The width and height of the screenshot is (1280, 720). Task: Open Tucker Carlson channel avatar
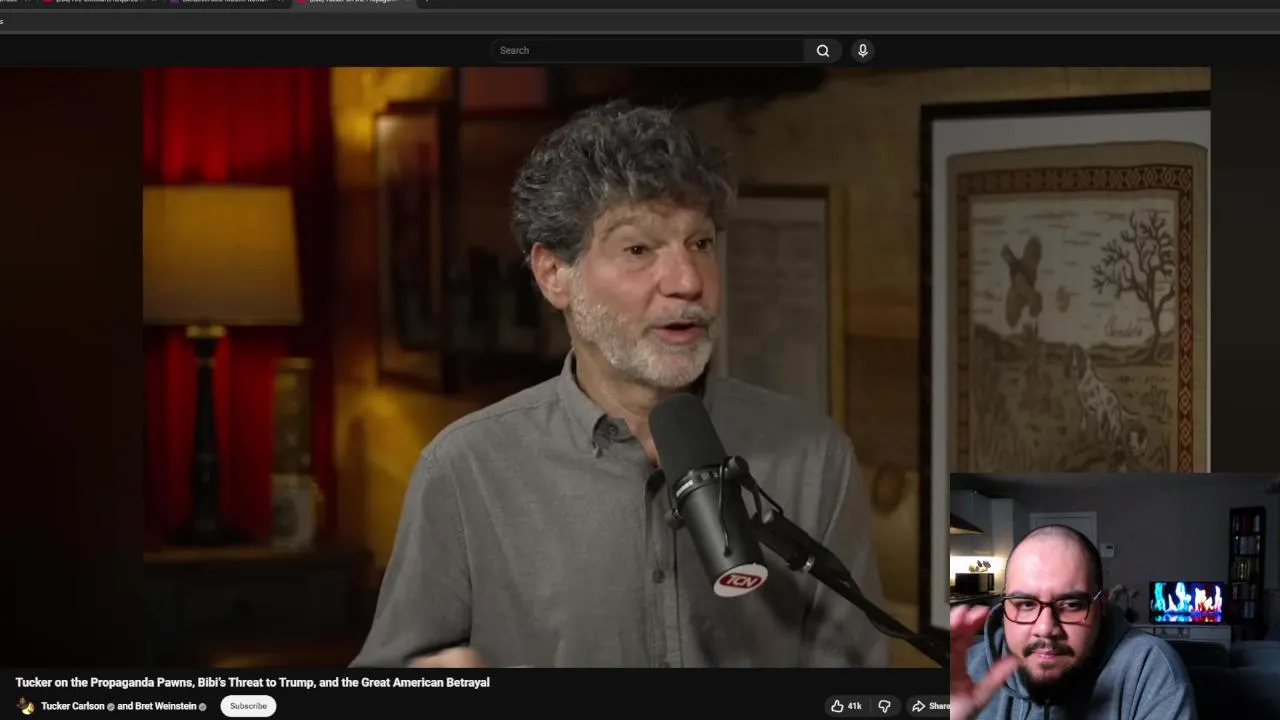pos(25,706)
